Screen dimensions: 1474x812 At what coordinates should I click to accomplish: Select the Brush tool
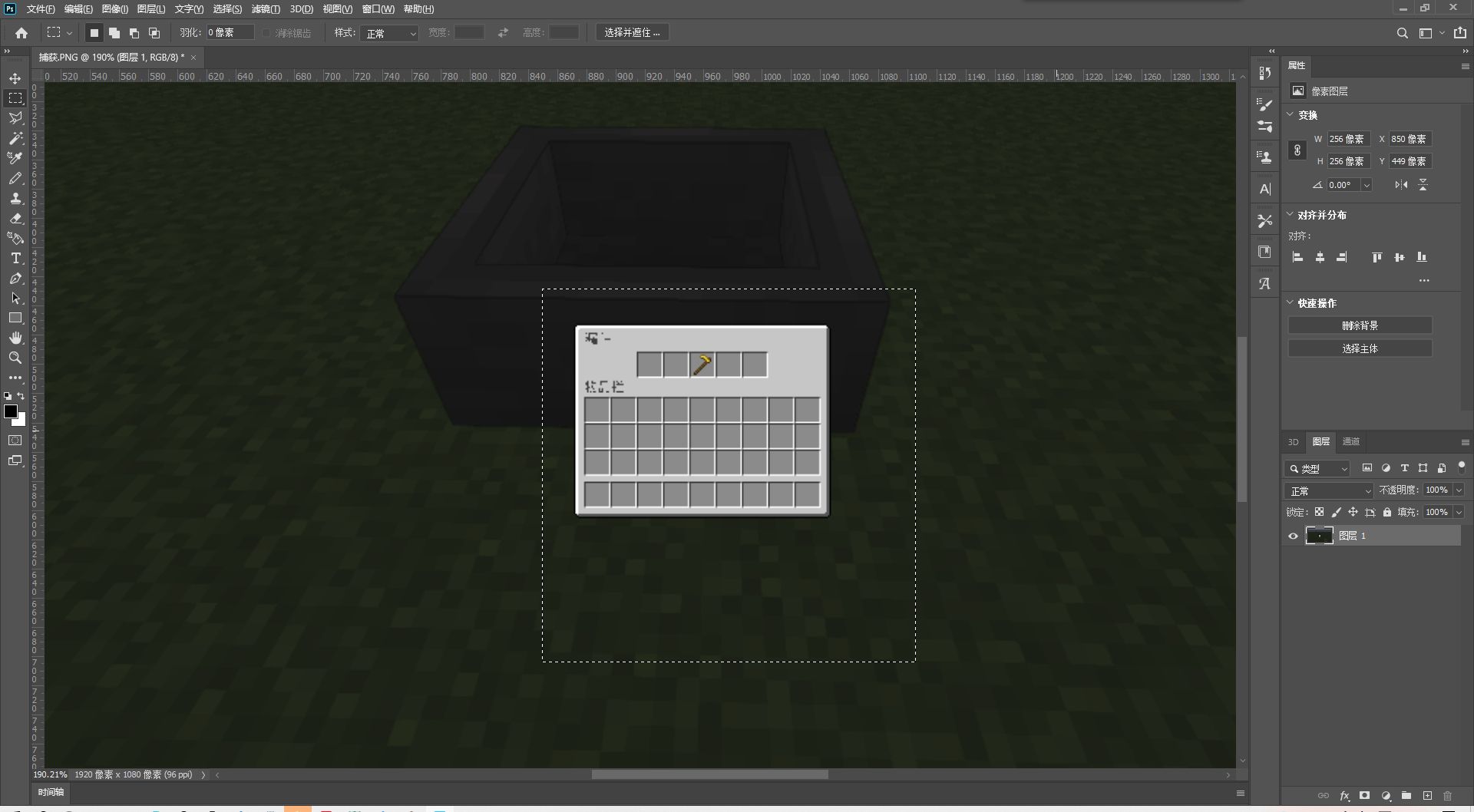15,178
